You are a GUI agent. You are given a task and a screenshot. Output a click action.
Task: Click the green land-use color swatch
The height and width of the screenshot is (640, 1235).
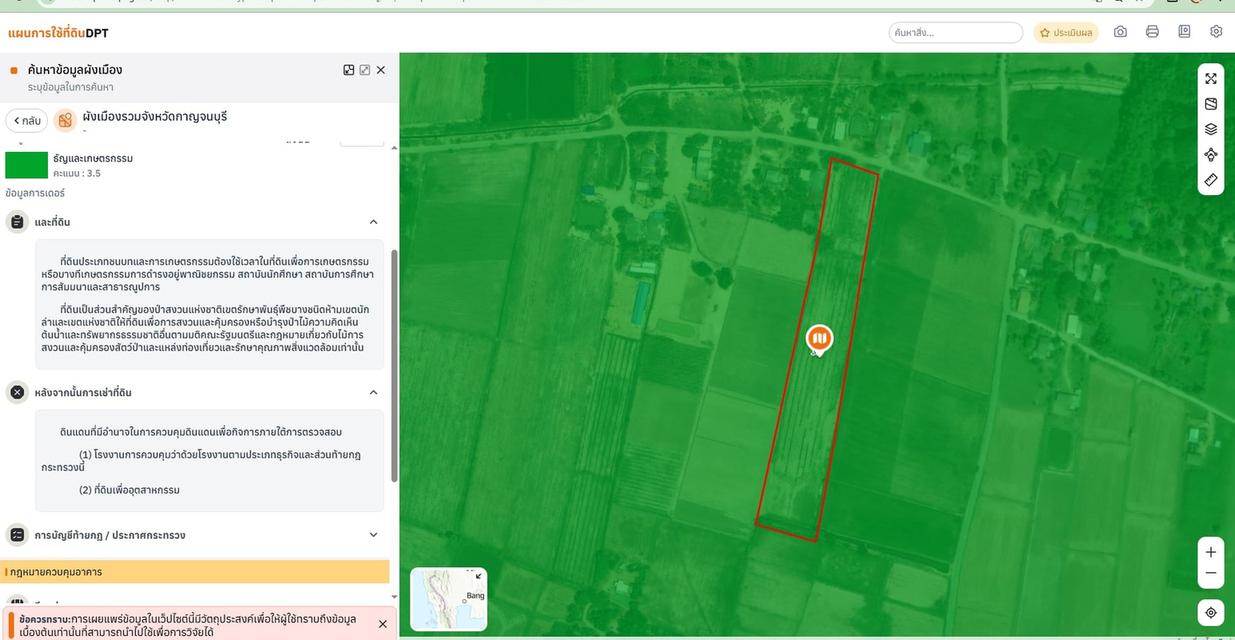tap(27, 165)
